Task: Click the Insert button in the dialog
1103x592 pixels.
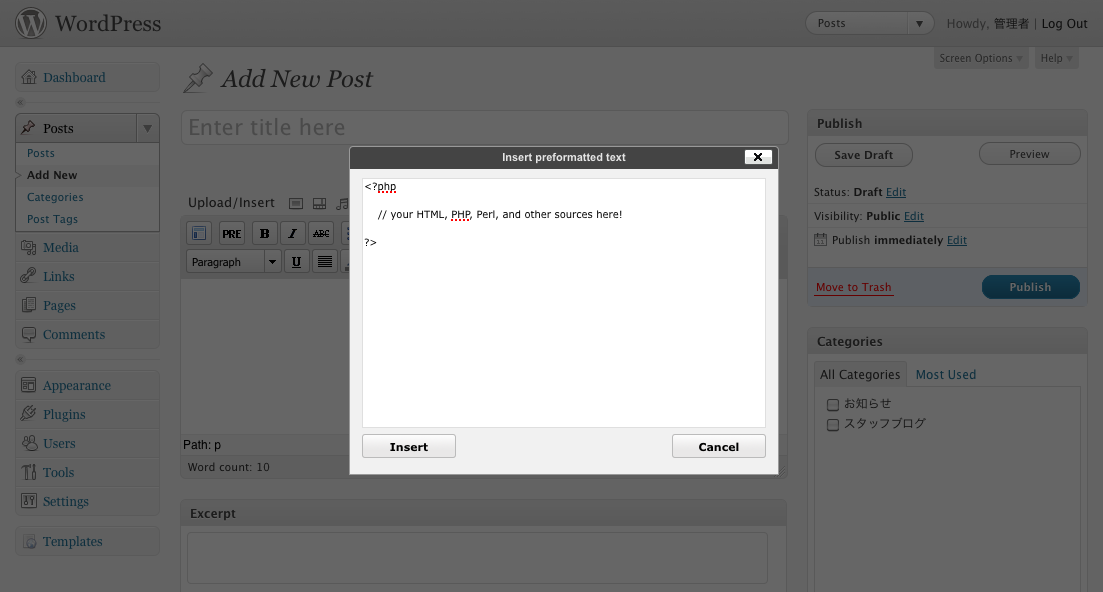Action: 409,446
